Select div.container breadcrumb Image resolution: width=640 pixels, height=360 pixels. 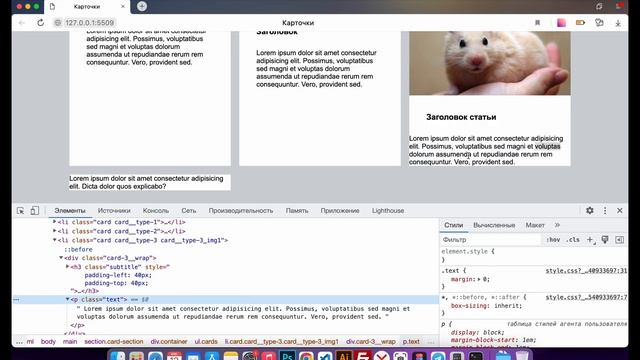169,341
